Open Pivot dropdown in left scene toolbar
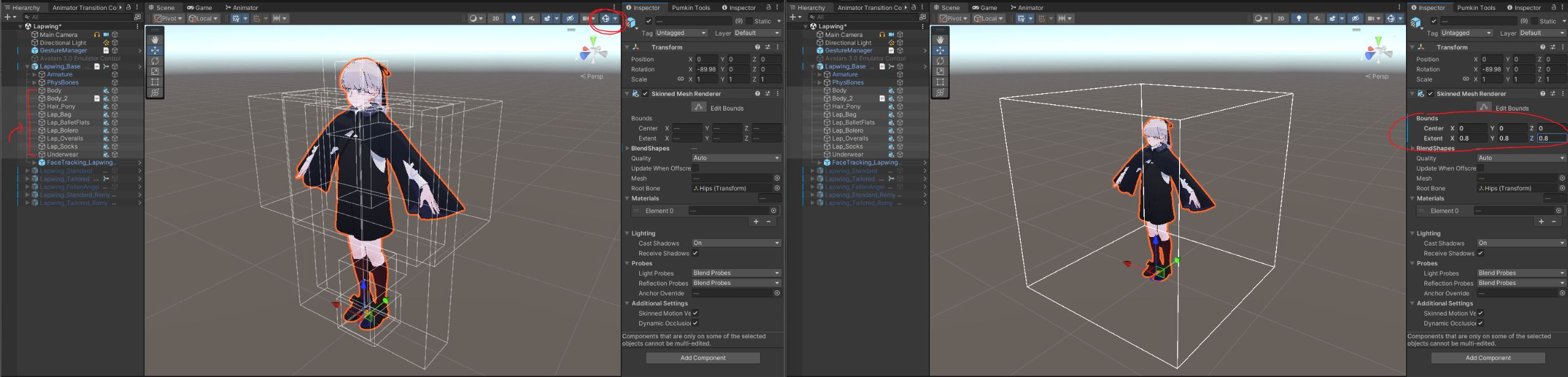The image size is (1568, 377). [x=169, y=18]
